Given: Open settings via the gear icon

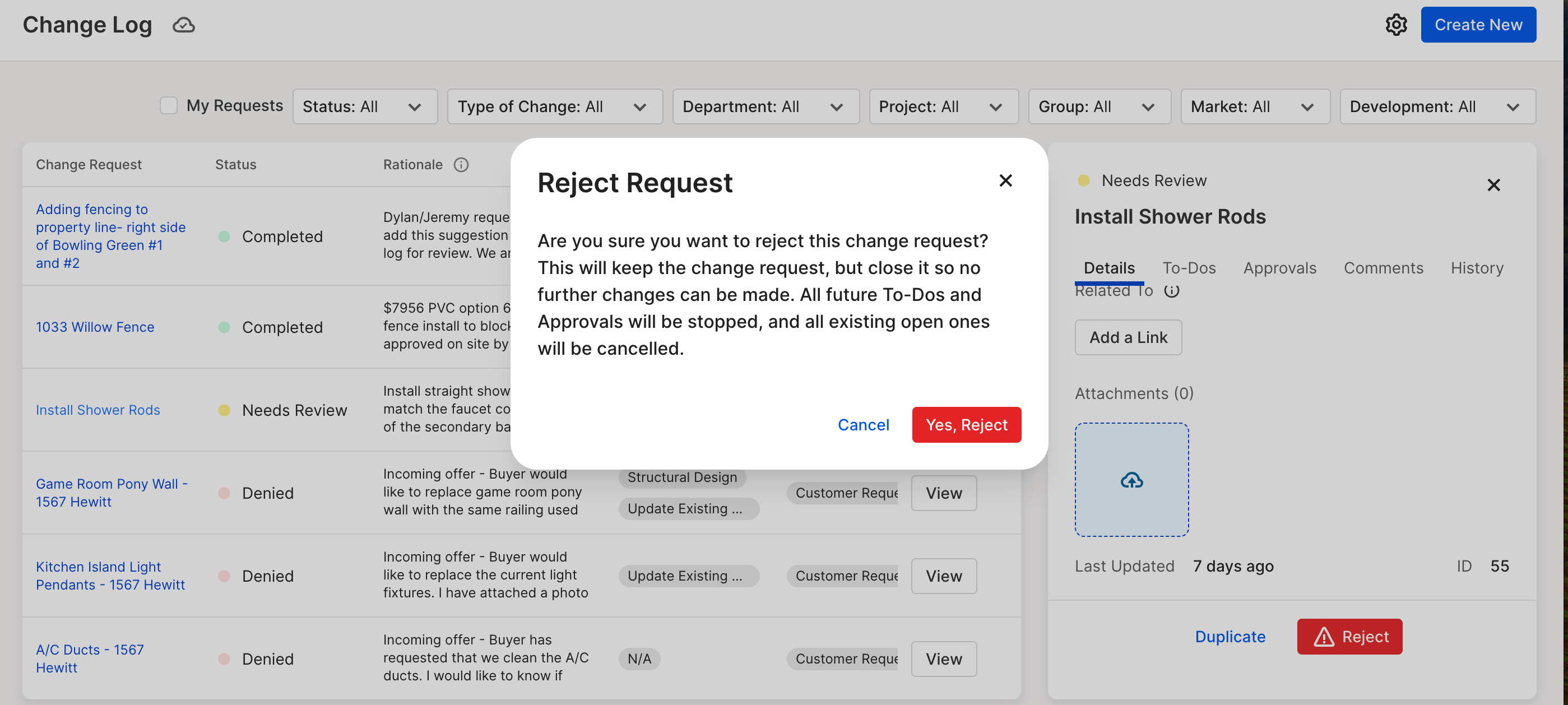Looking at the screenshot, I should [x=1396, y=25].
